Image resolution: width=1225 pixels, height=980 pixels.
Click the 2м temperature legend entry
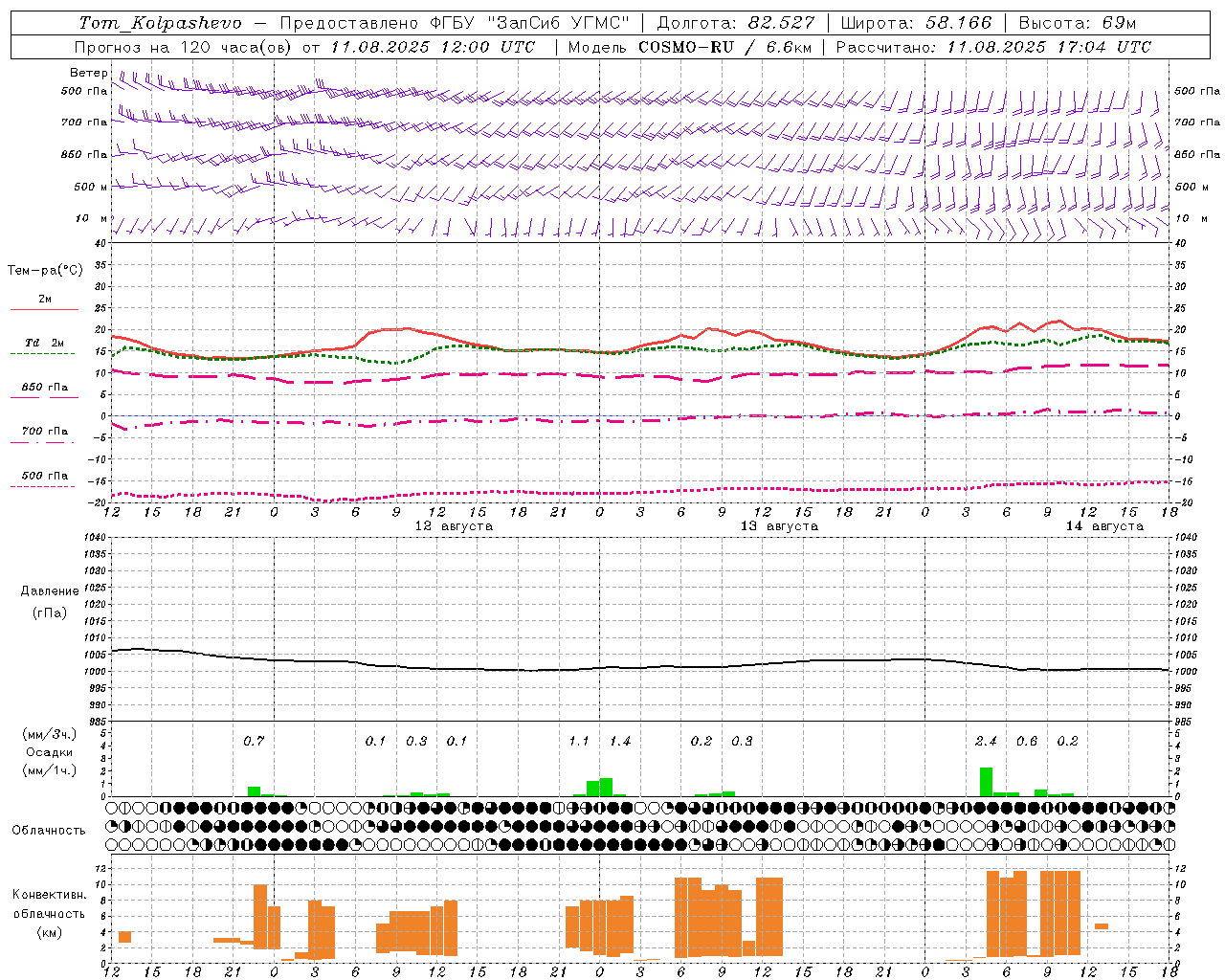click(x=44, y=300)
